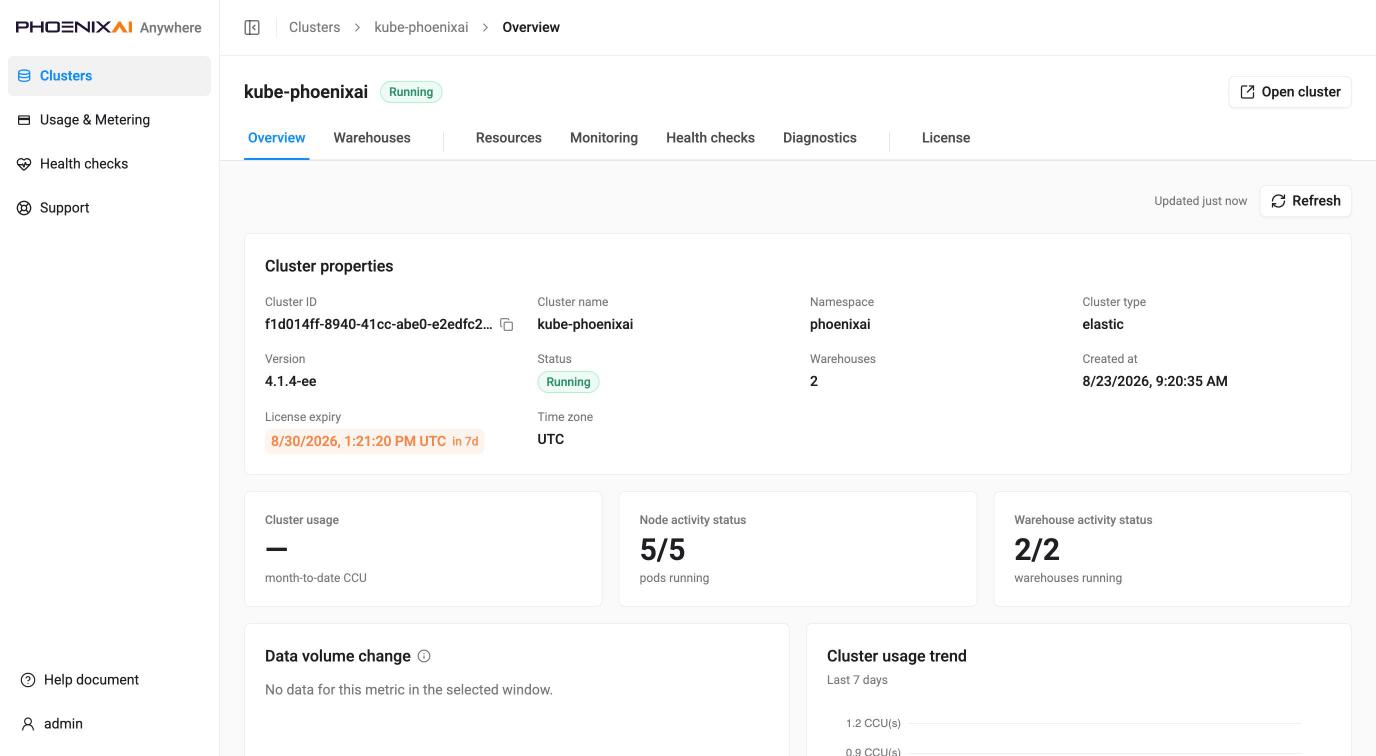The width and height of the screenshot is (1376, 756).
Task: Click the 'No data for this metric' message
Action: [409, 690]
